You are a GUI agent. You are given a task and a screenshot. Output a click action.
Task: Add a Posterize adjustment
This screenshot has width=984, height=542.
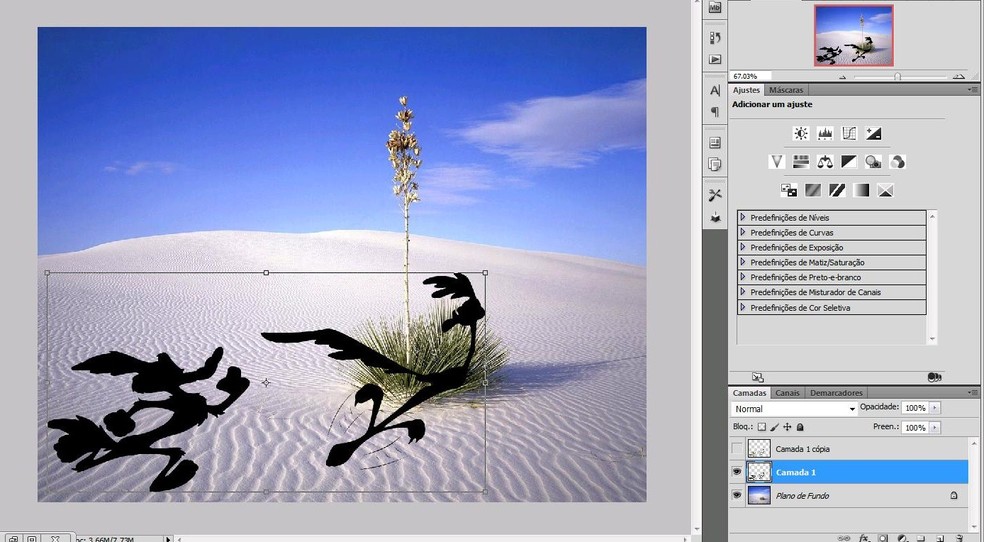[813, 190]
